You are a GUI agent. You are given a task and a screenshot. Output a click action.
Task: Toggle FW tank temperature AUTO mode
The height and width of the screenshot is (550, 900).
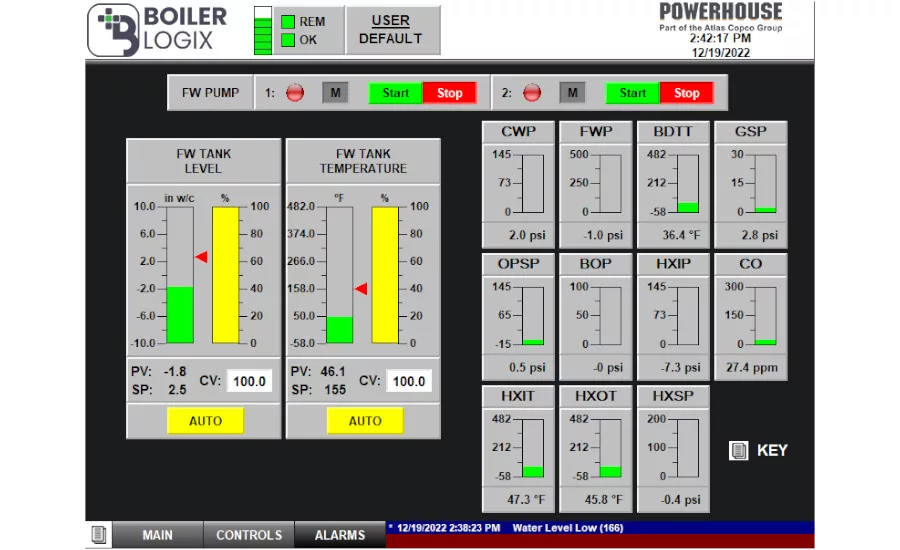point(365,421)
